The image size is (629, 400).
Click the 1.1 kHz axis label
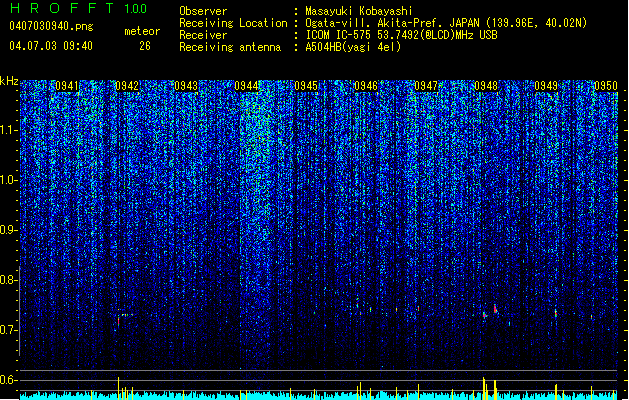[9, 130]
